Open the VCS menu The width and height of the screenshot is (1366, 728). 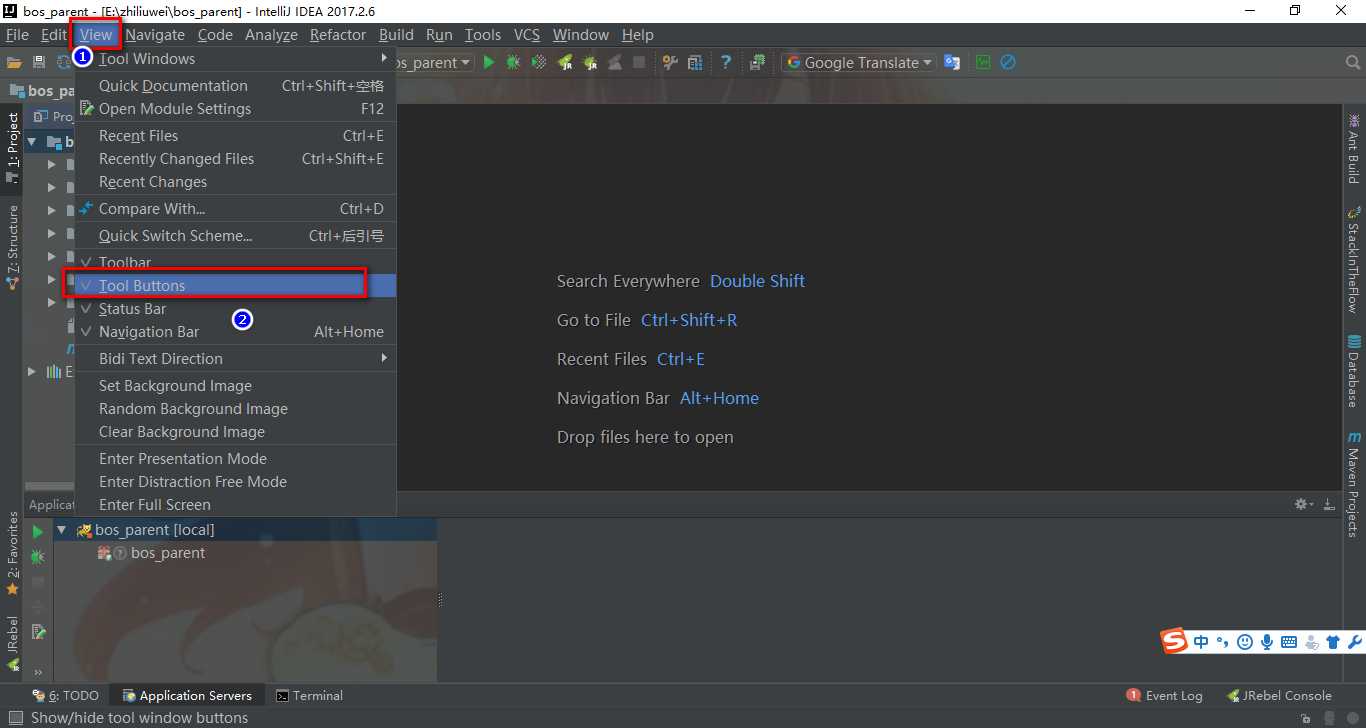[x=527, y=35]
